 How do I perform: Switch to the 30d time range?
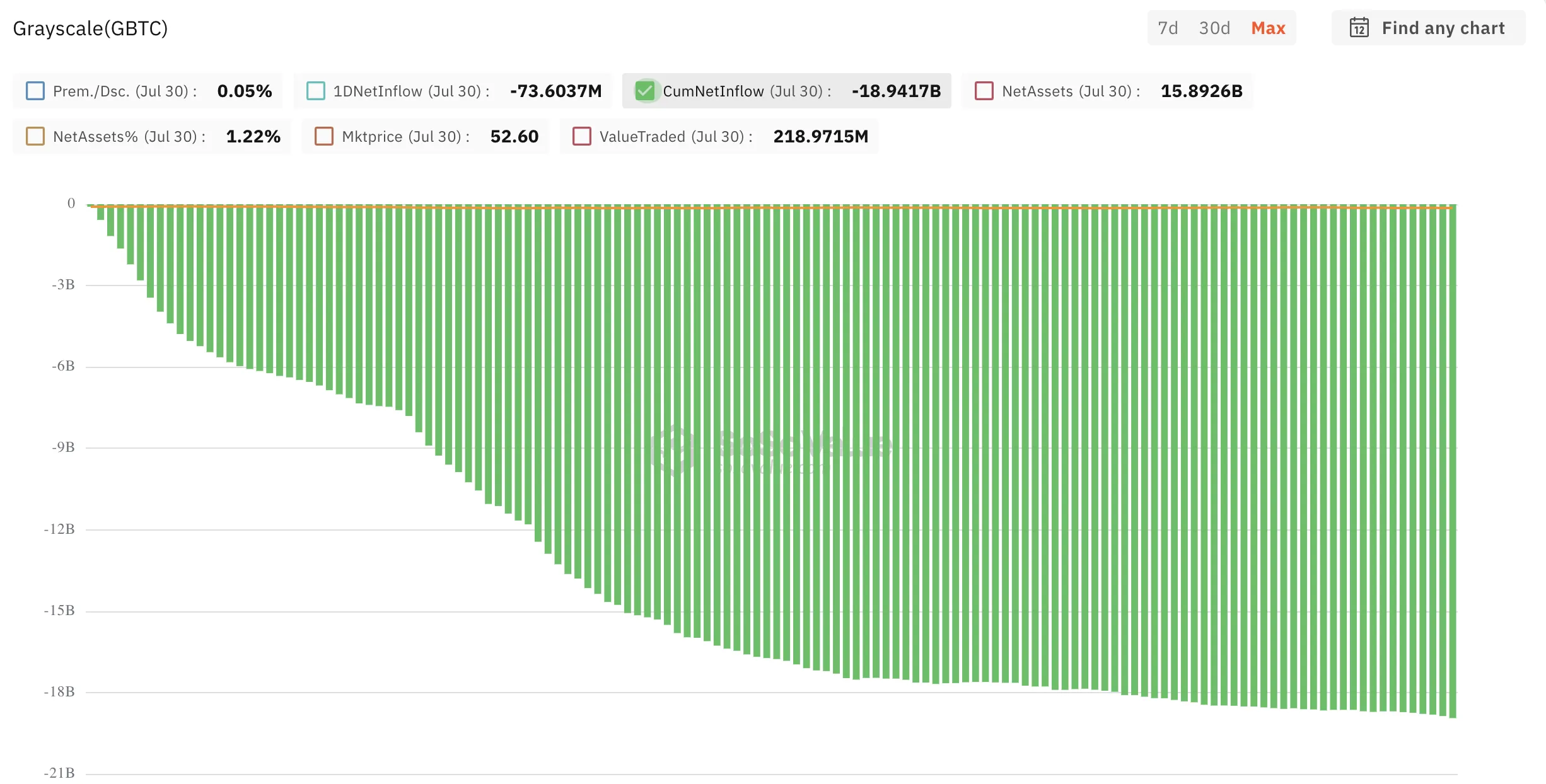pos(1212,28)
